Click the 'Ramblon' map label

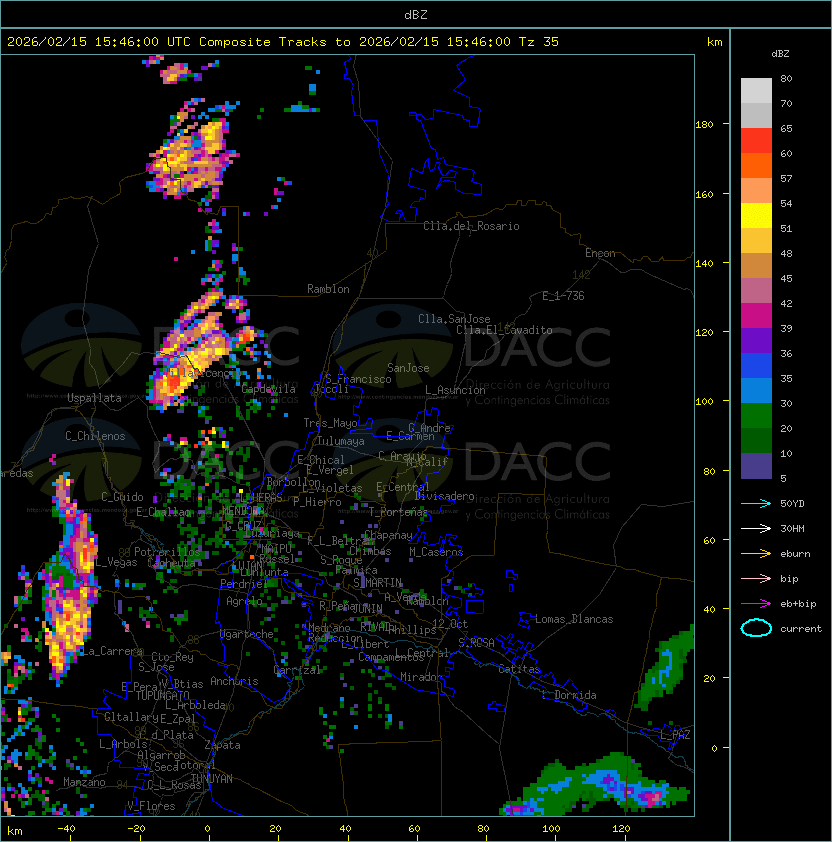[328, 289]
